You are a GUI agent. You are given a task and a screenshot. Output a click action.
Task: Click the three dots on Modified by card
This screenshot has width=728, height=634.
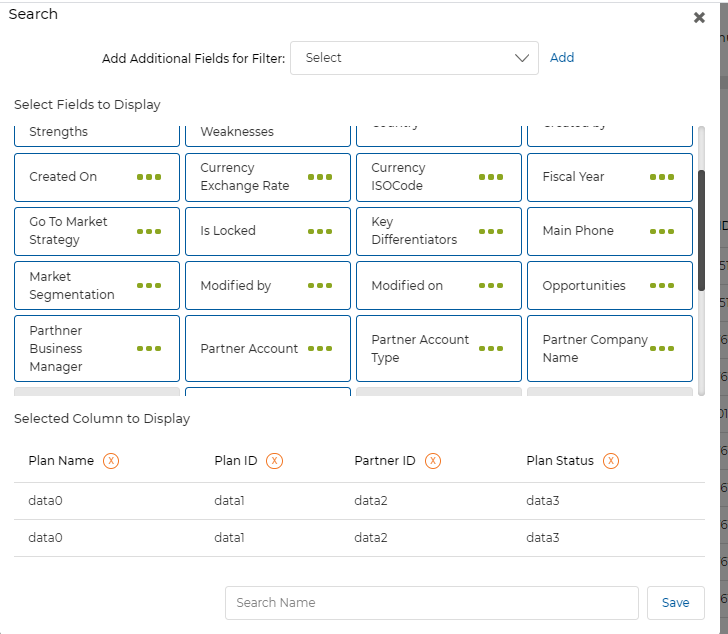click(320, 285)
